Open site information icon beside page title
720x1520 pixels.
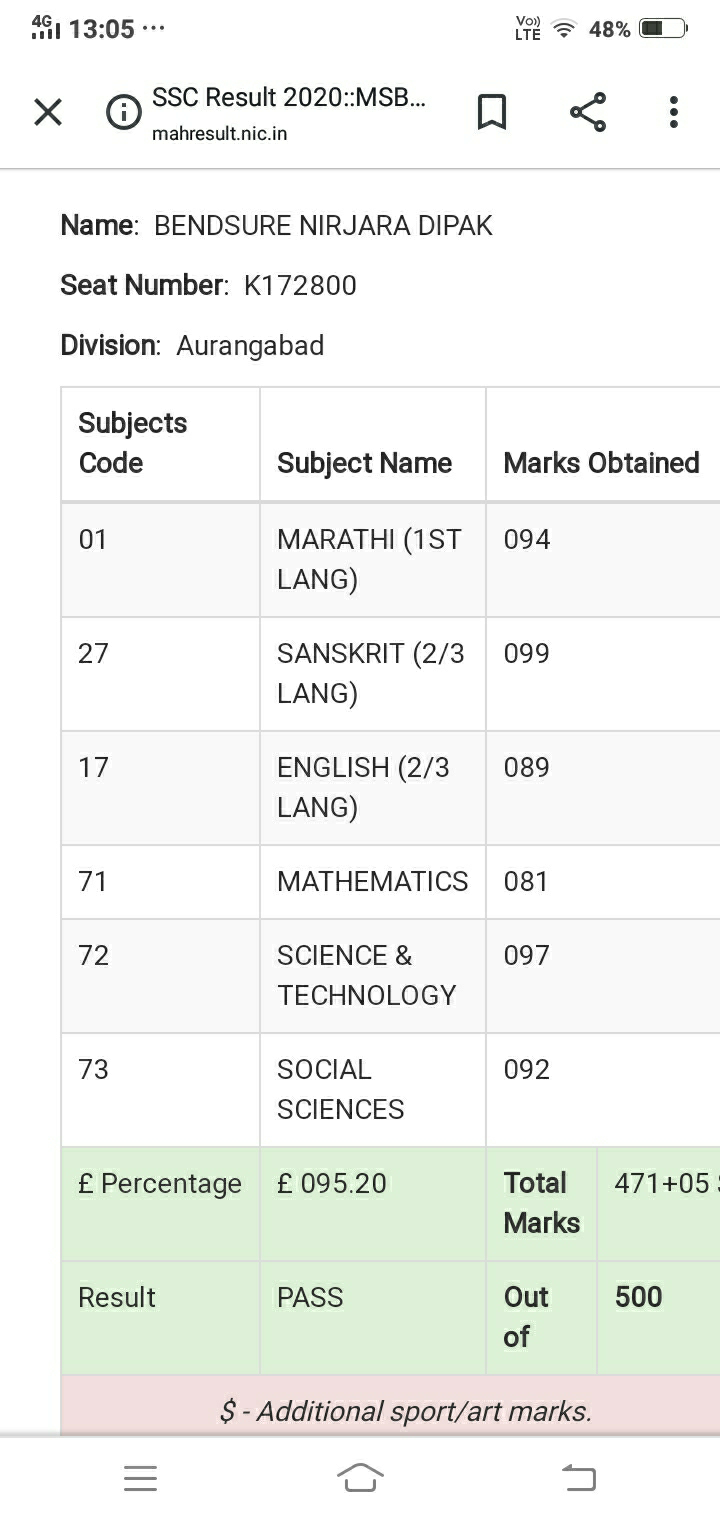[123, 112]
